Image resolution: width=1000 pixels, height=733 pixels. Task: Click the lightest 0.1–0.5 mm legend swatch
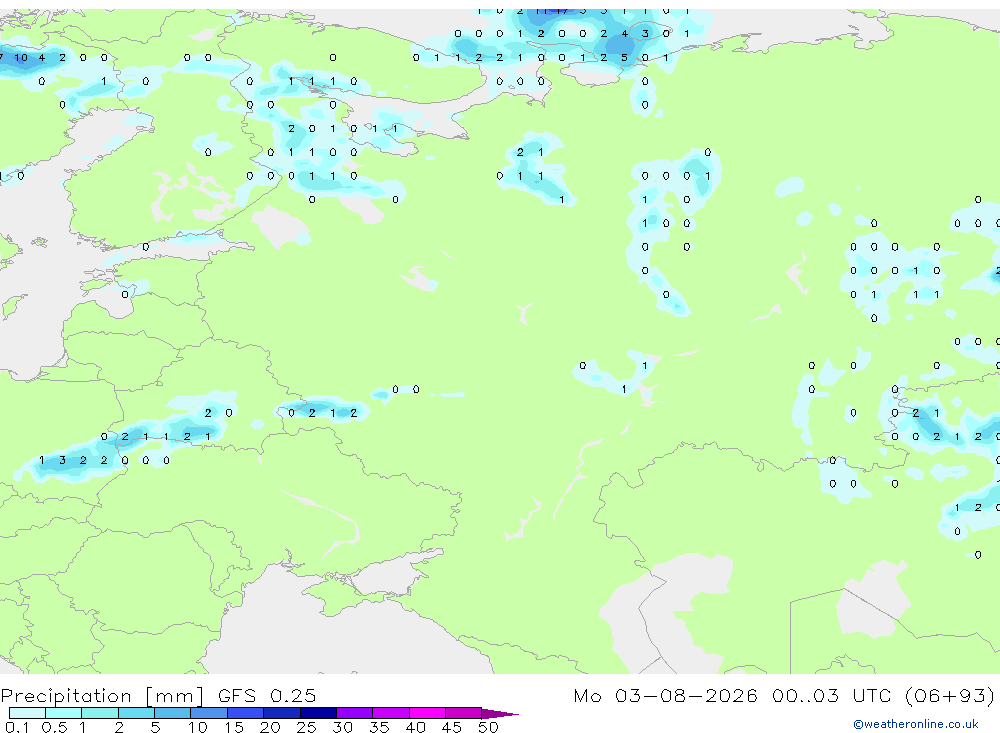tap(27, 713)
